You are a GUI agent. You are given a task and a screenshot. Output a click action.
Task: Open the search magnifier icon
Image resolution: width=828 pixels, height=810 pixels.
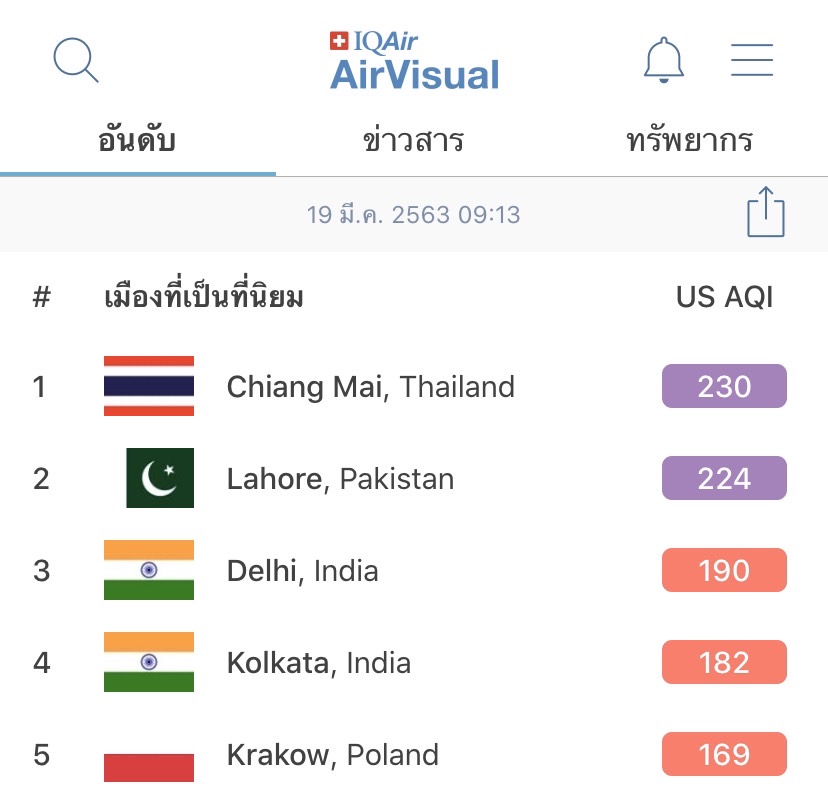(76, 60)
